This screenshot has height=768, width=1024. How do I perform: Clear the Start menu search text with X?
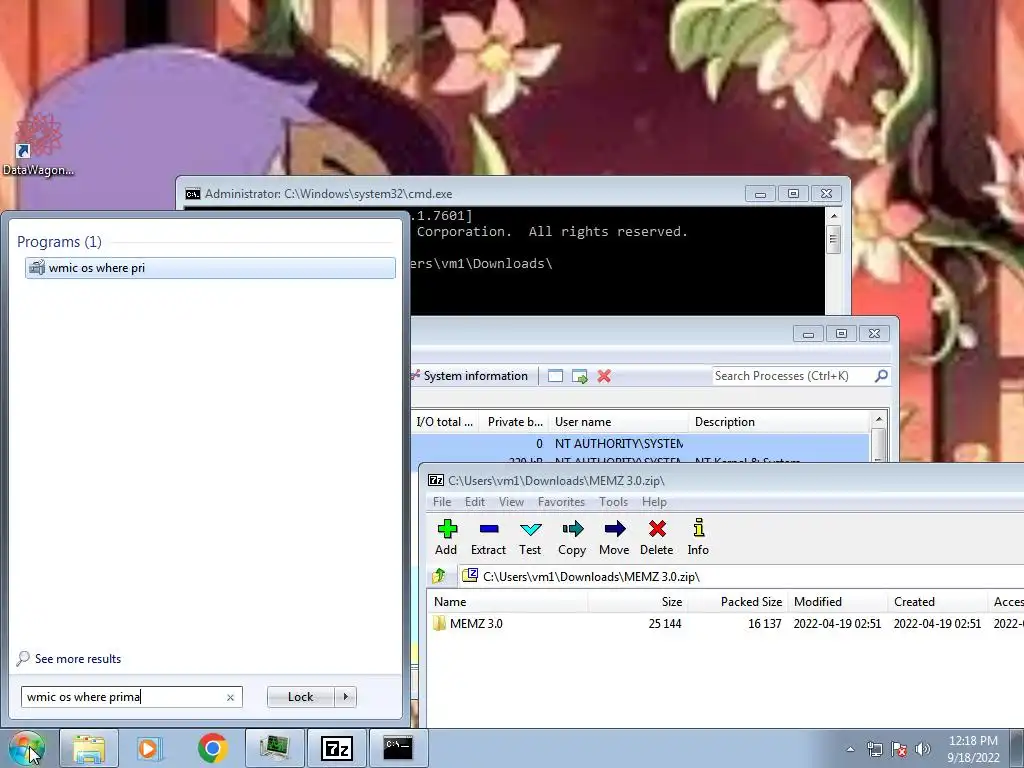click(x=230, y=697)
